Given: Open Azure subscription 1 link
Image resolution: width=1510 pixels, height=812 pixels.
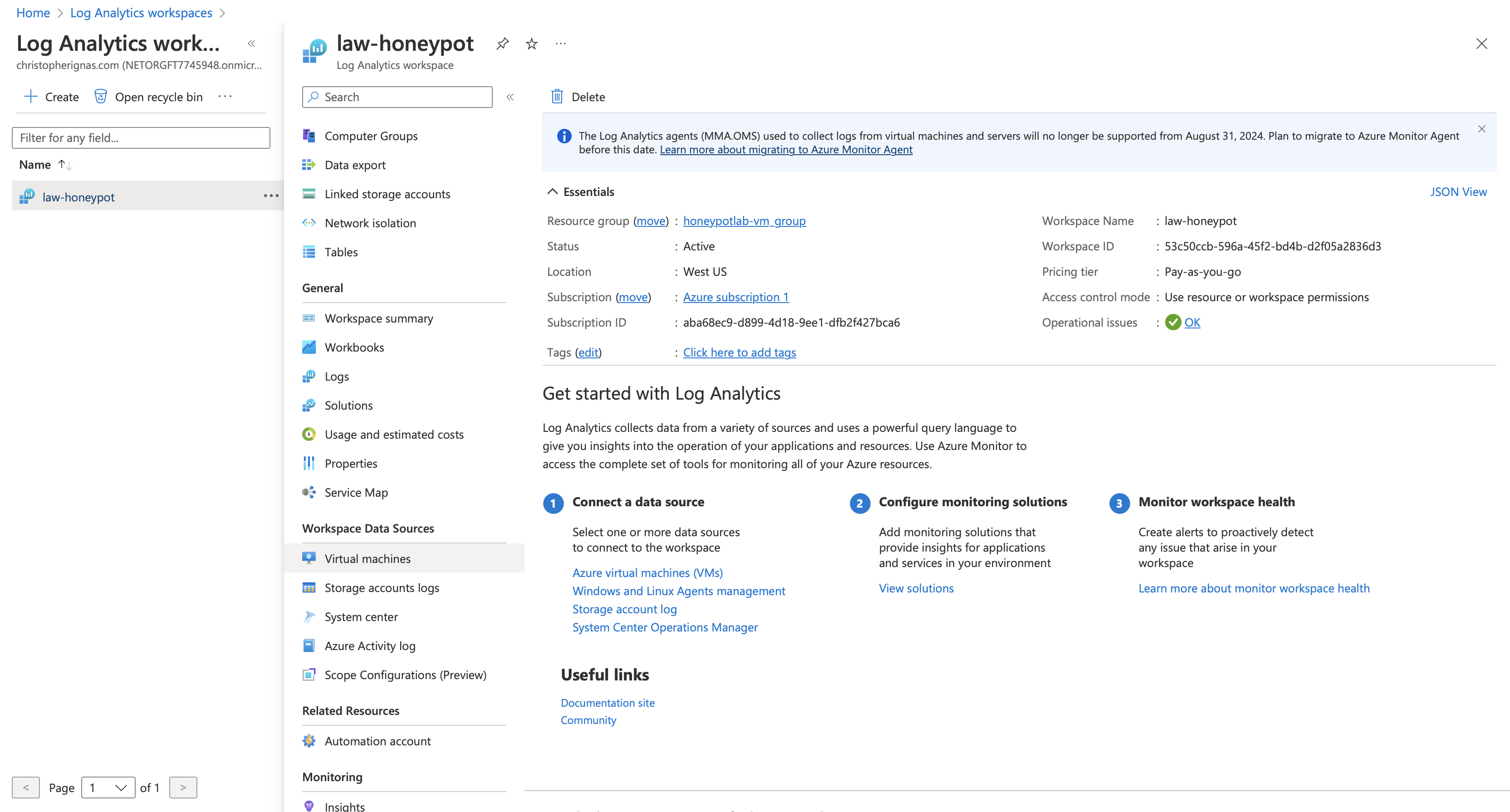Looking at the screenshot, I should [x=736, y=297].
